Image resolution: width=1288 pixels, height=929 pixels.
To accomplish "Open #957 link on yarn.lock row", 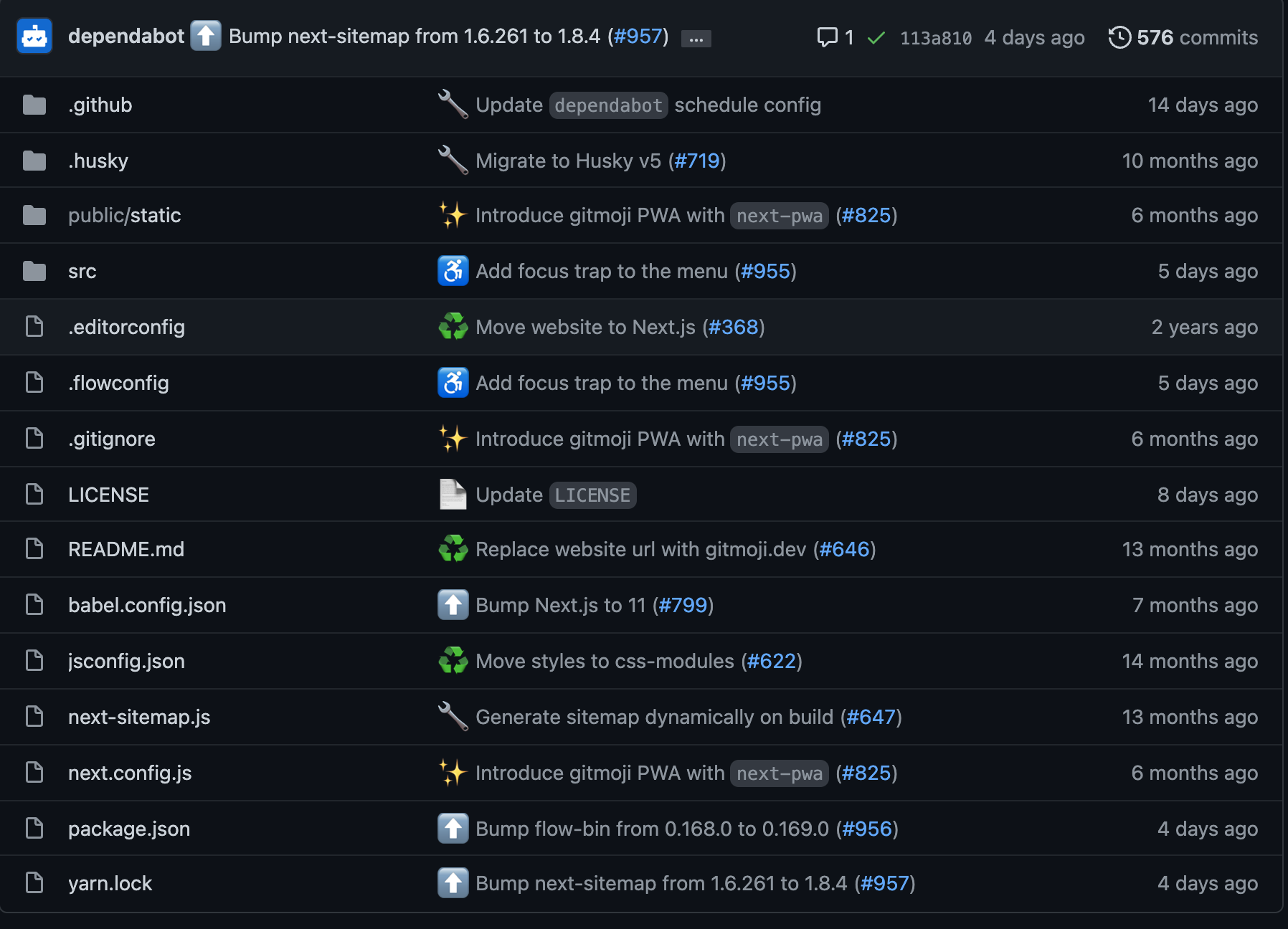I will pos(885,883).
